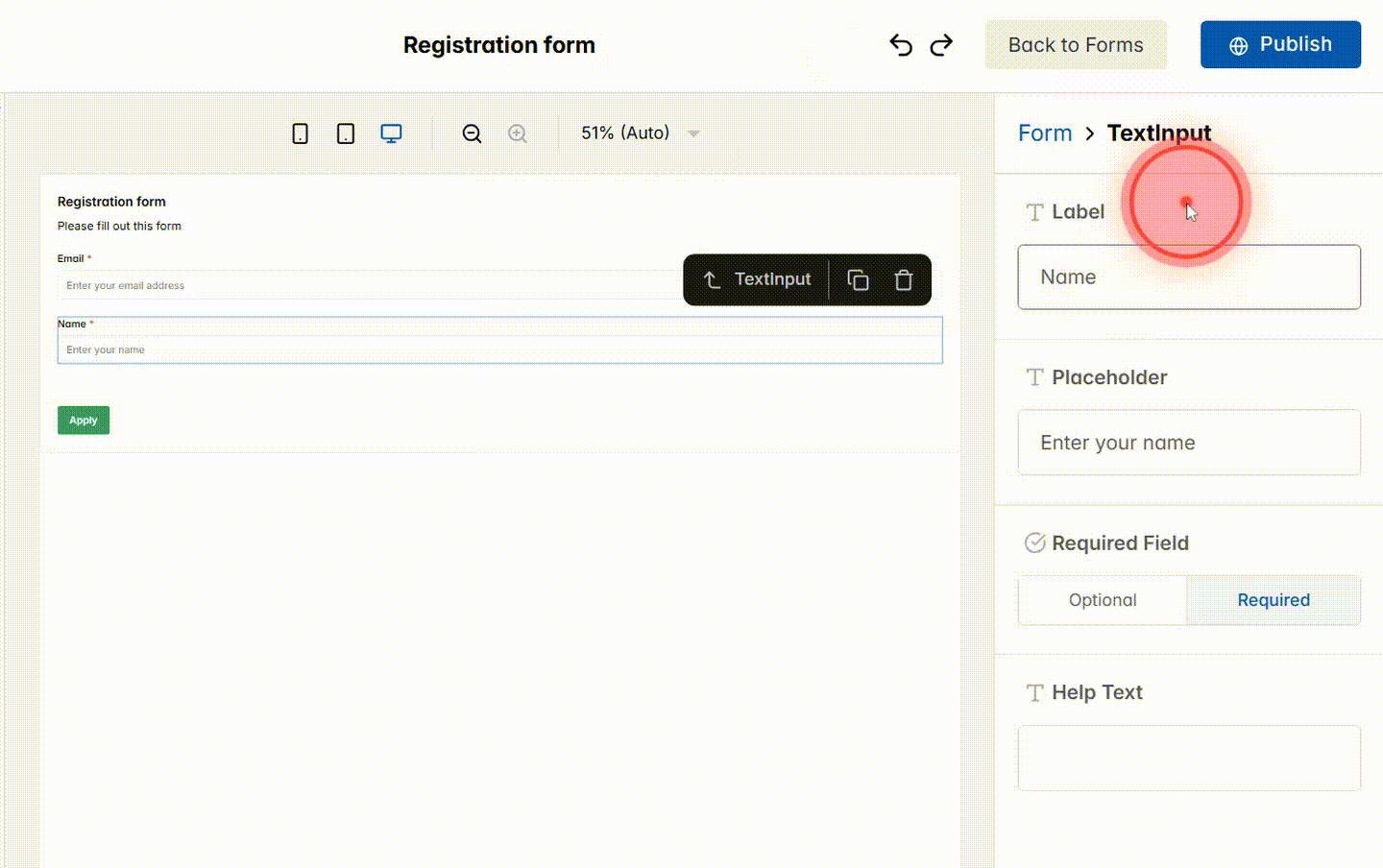Image resolution: width=1383 pixels, height=868 pixels.
Task: Switch to desktop preview mode
Action: tap(391, 133)
